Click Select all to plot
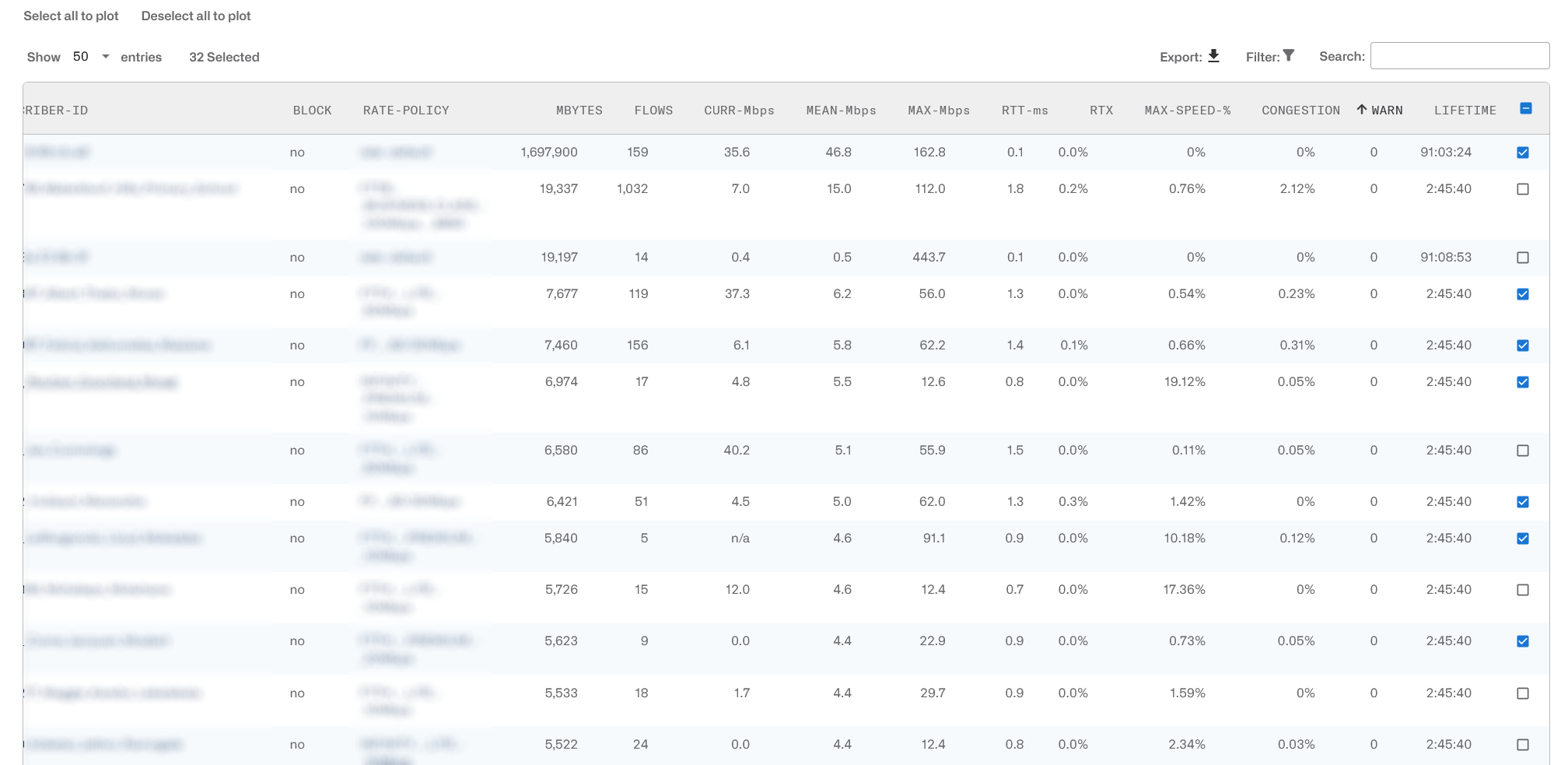Viewport: 1568px width, 765px height. click(x=71, y=16)
